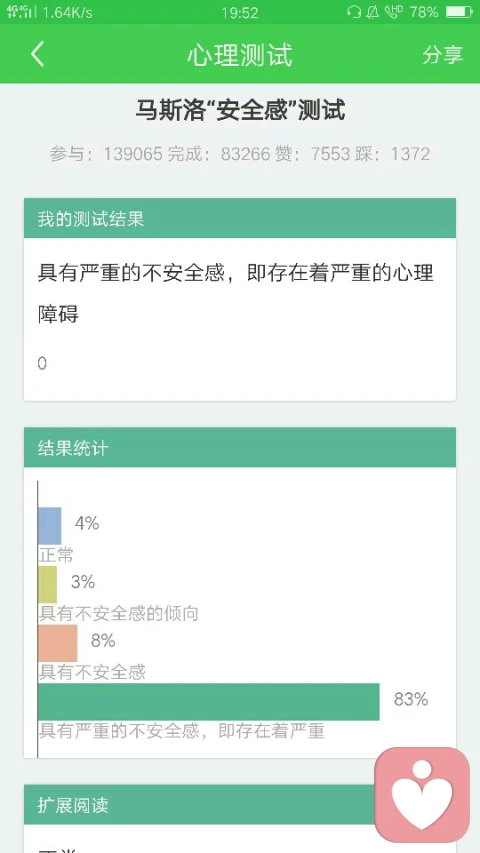Open the 我的测试结果 section header
The image size is (480, 853).
point(240,218)
